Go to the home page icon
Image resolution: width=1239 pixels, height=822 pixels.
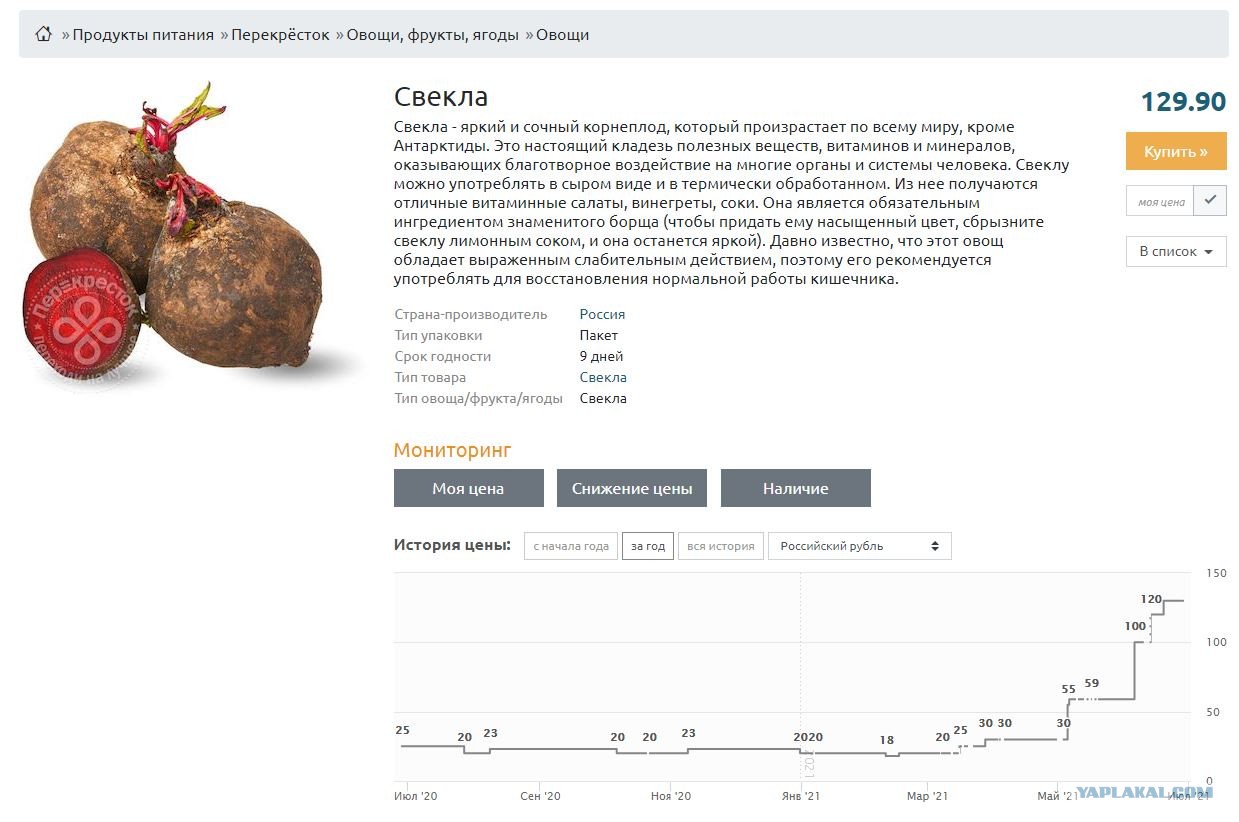coord(43,34)
